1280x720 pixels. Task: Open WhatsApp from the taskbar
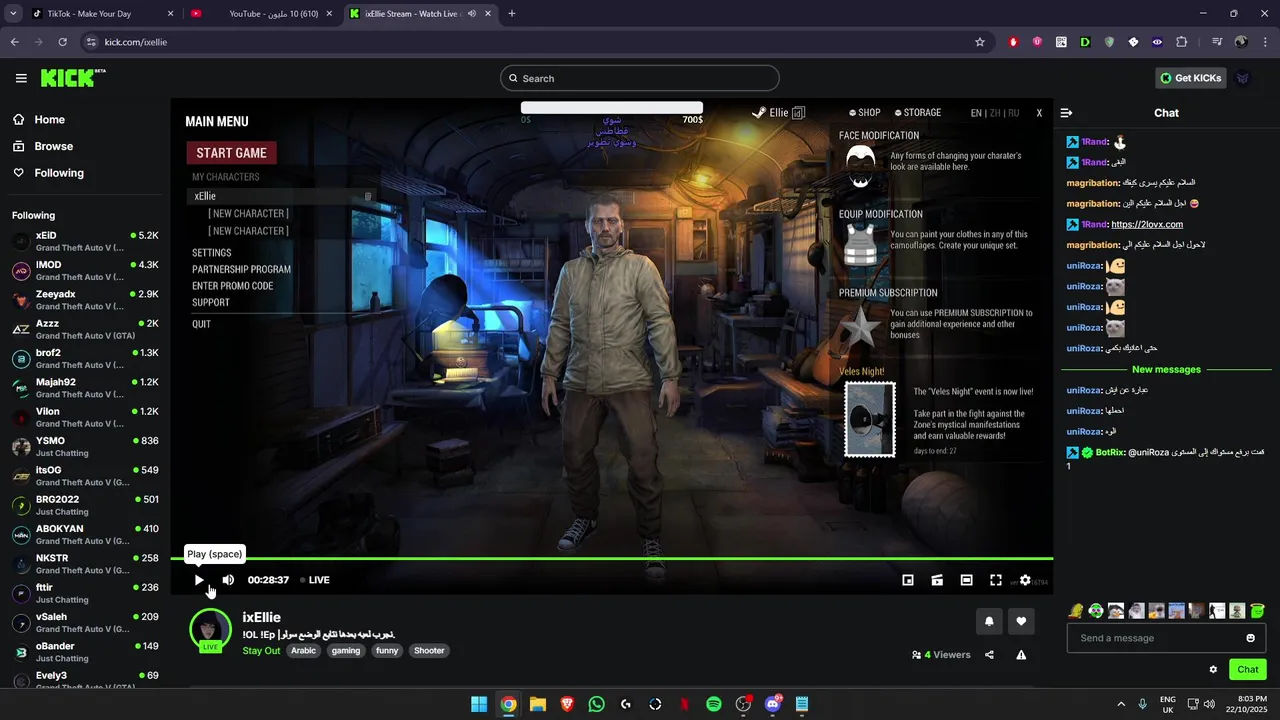(597, 704)
